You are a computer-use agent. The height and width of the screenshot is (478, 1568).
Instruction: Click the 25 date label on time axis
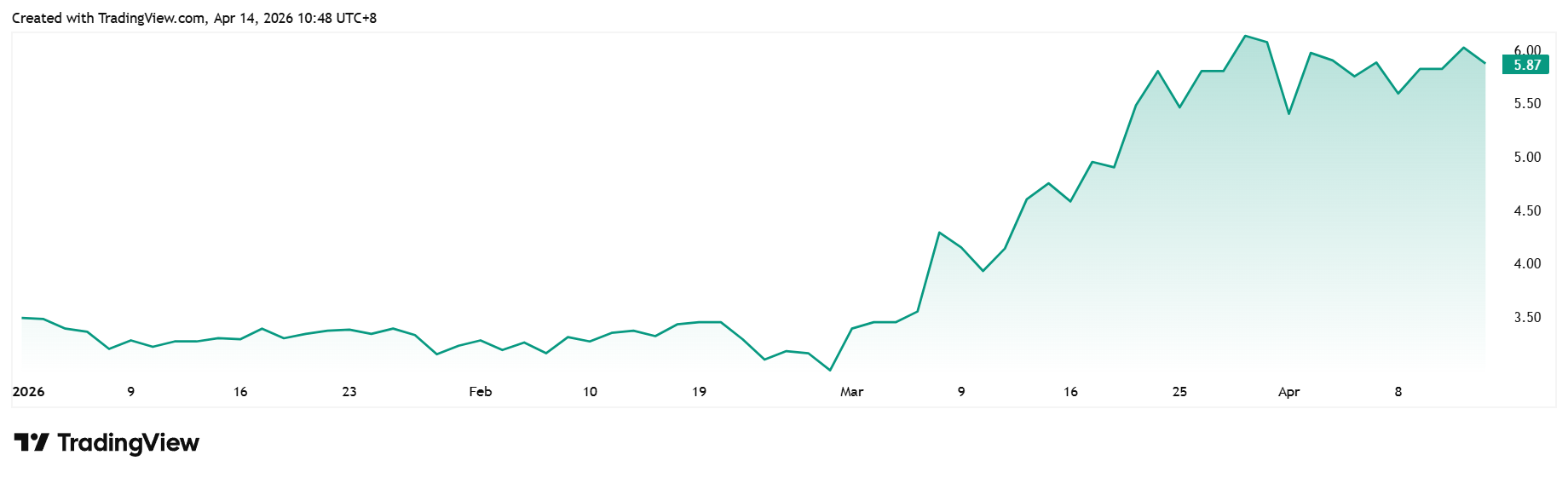pos(1179,392)
